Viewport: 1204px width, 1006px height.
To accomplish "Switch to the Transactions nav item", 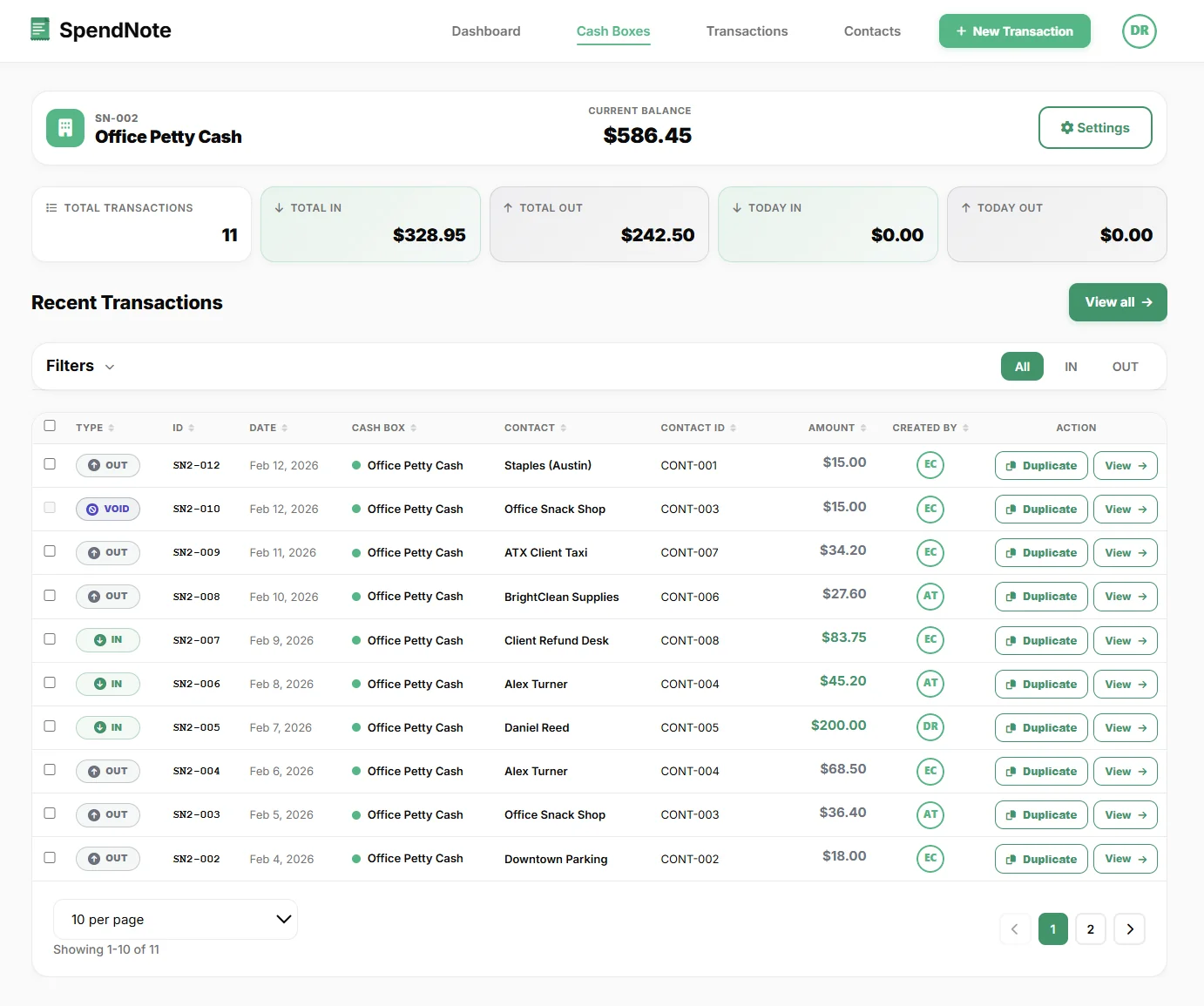I will click(747, 30).
